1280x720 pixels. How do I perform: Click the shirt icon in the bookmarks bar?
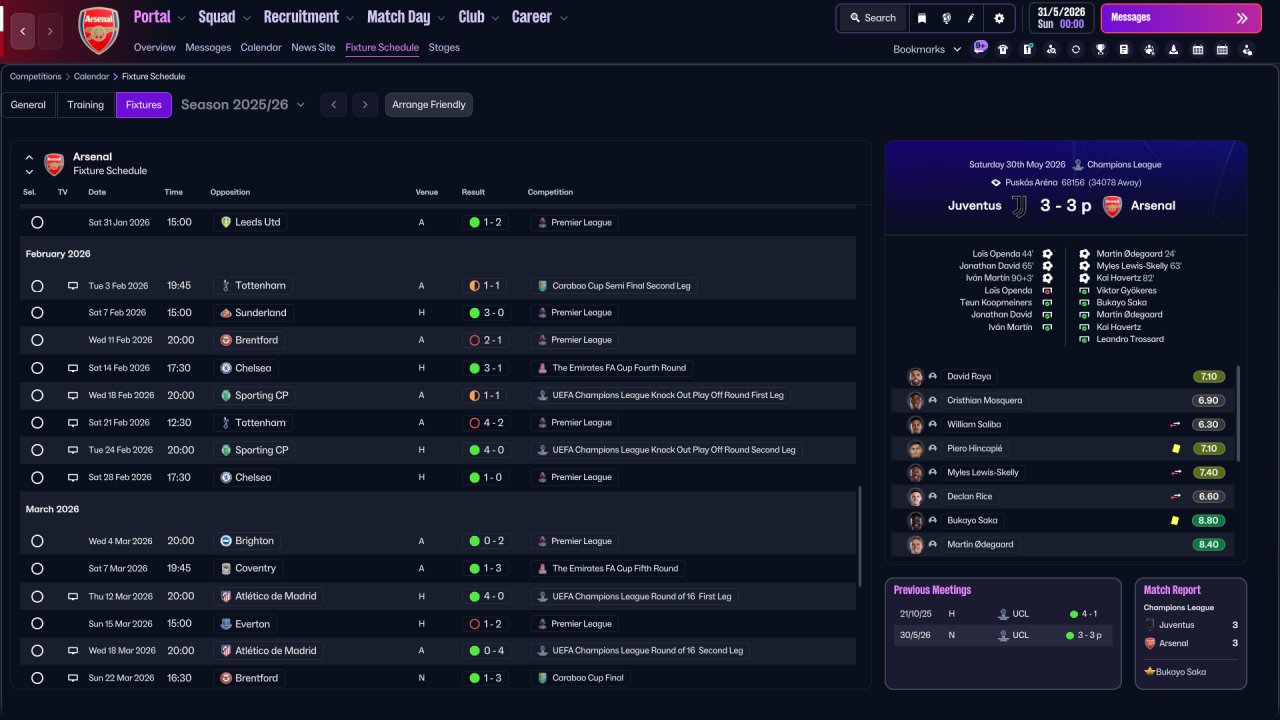click(1003, 49)
